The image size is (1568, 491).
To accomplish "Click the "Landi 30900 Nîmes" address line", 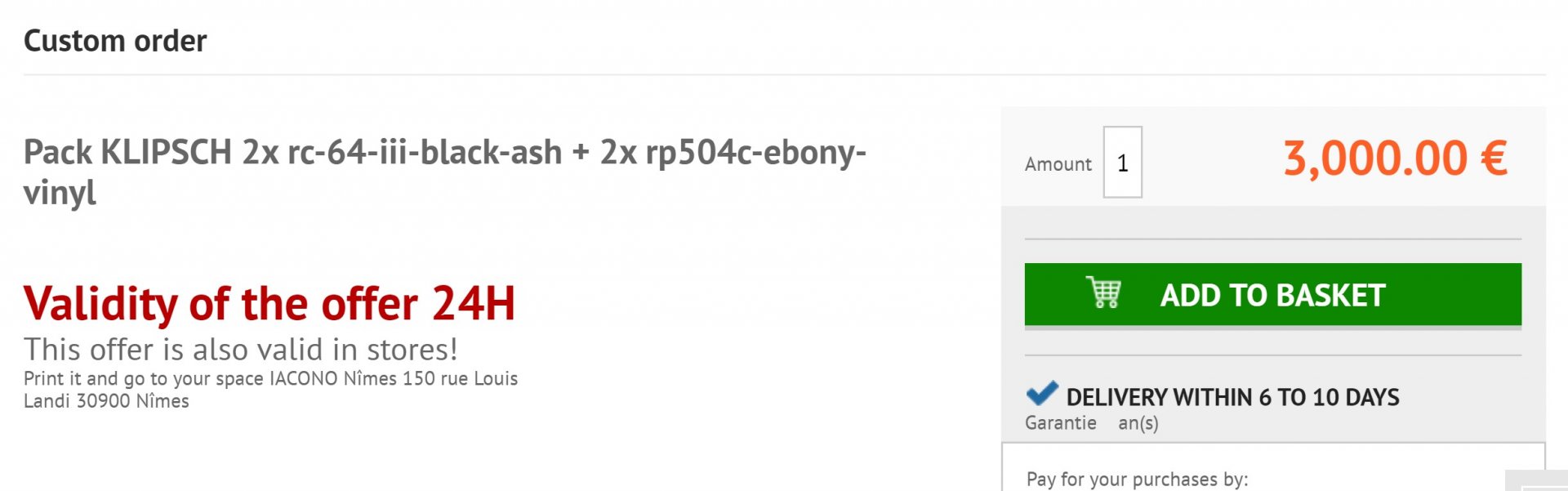I will (106, 401).
